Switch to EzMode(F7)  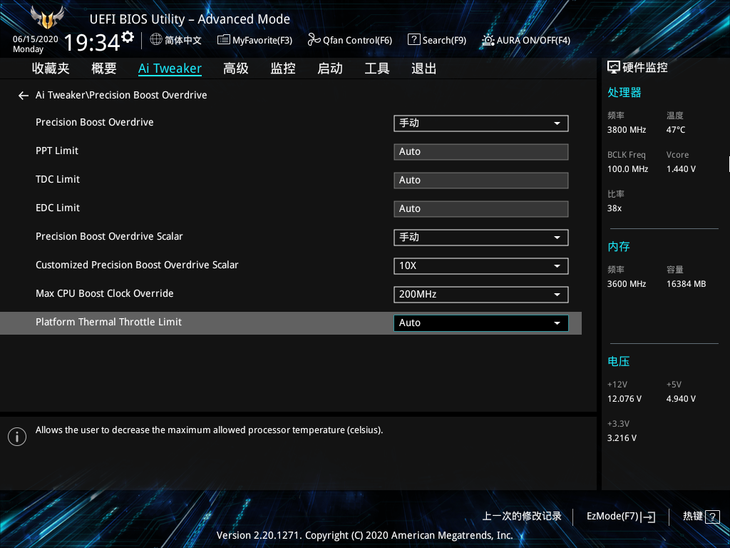(x=620, y=516)
